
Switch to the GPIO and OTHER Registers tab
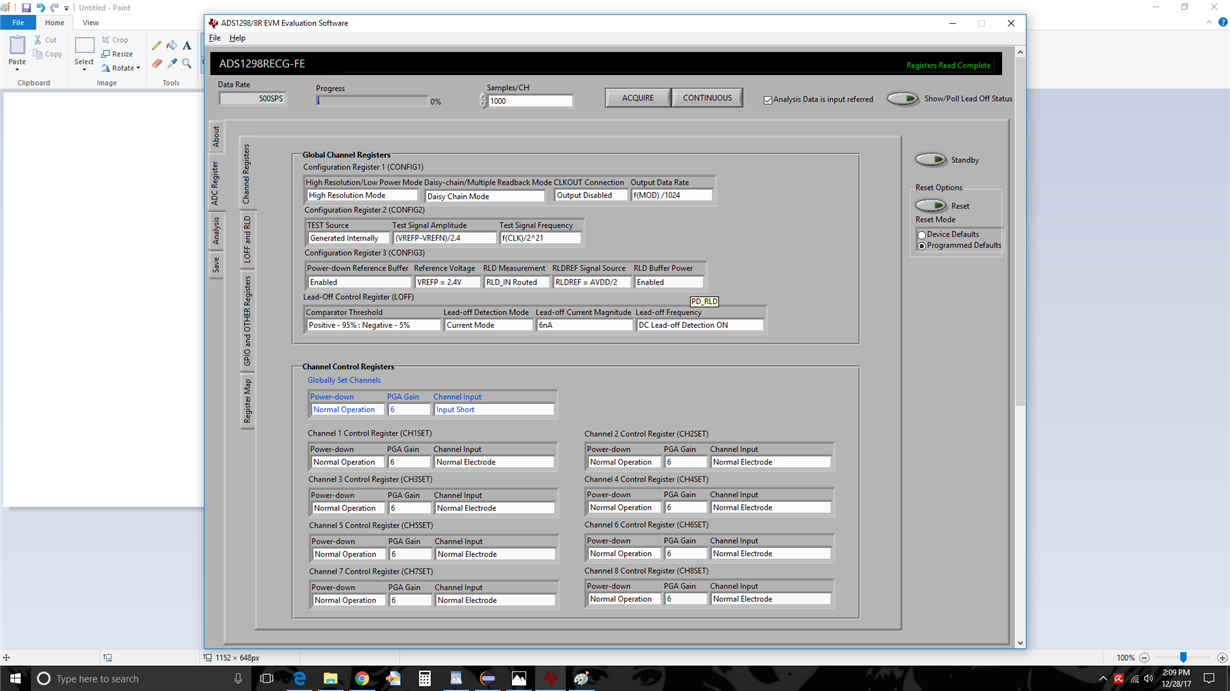pos(247,322)
